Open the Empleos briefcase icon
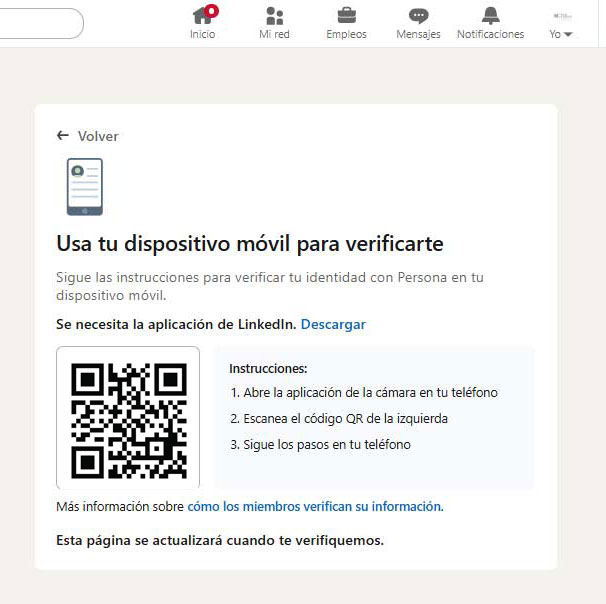606x604 pixels. 347,15
